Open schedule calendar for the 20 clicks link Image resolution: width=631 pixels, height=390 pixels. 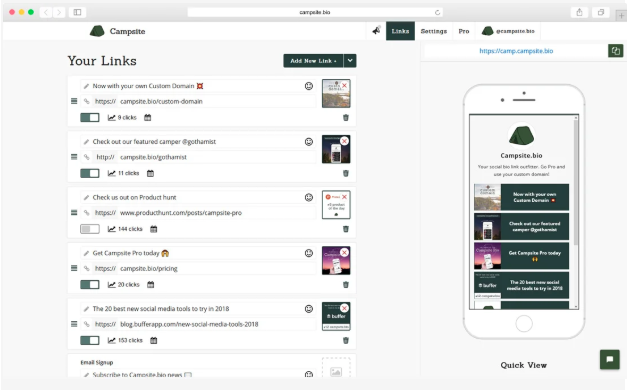click(151, 285)
